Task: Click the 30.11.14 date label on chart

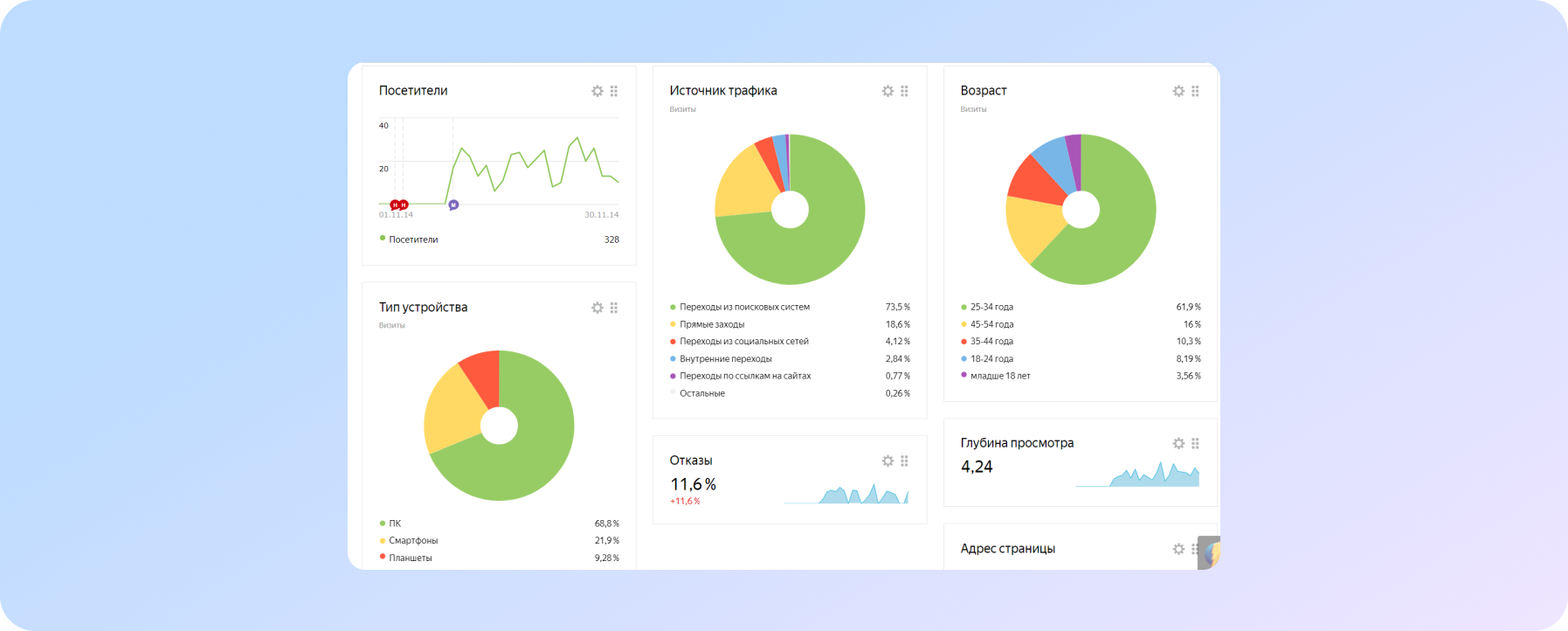Action: (x=602, y=215)
